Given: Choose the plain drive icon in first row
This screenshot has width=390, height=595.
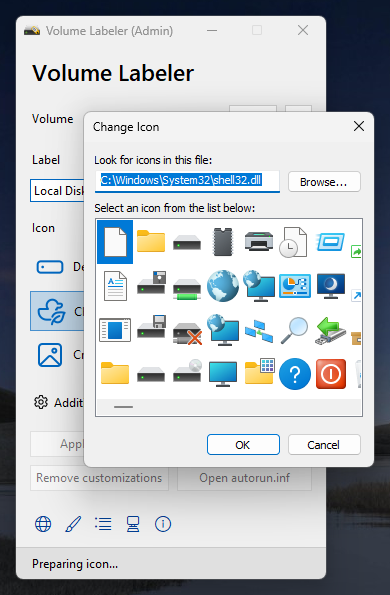Looking at the screenshot, I should coord(187,242).
